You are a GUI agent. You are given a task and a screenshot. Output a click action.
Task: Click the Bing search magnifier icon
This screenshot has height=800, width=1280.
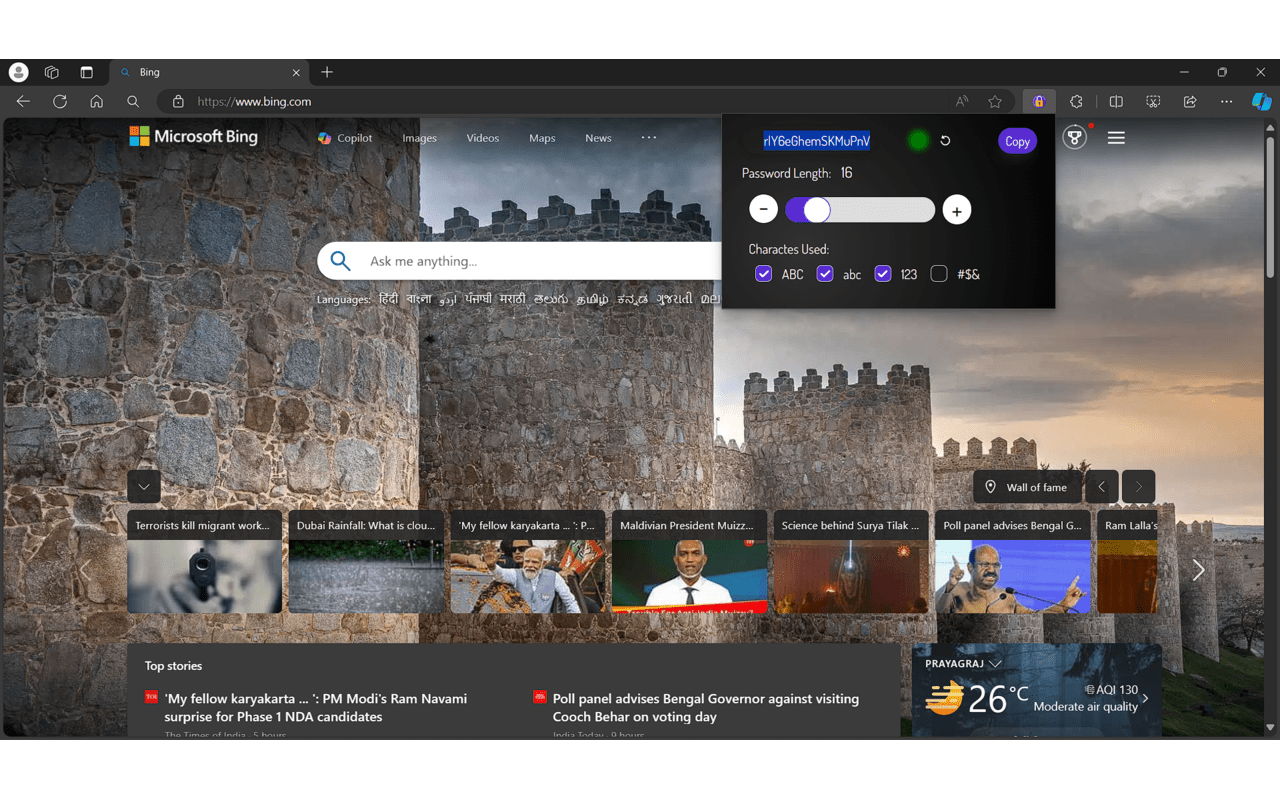coord(340,261)
